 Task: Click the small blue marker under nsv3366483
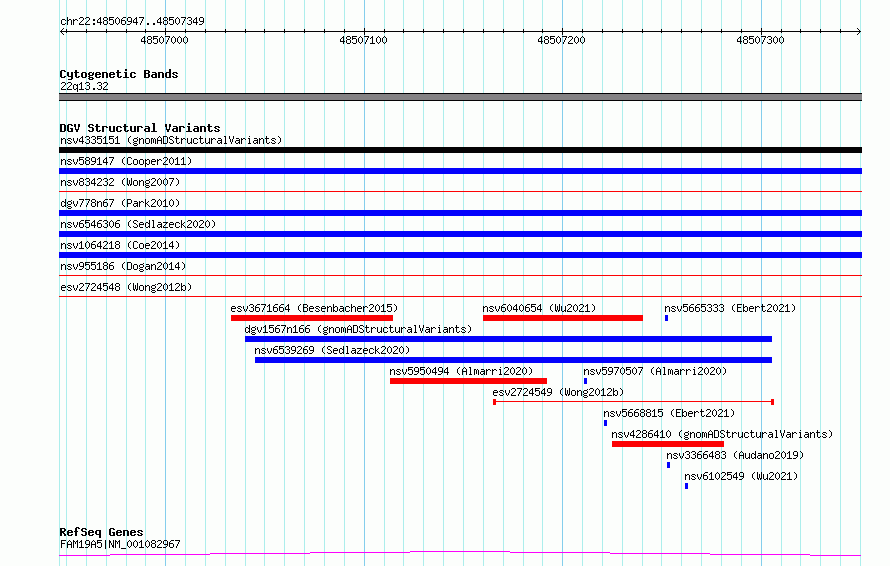pos(669,465)
